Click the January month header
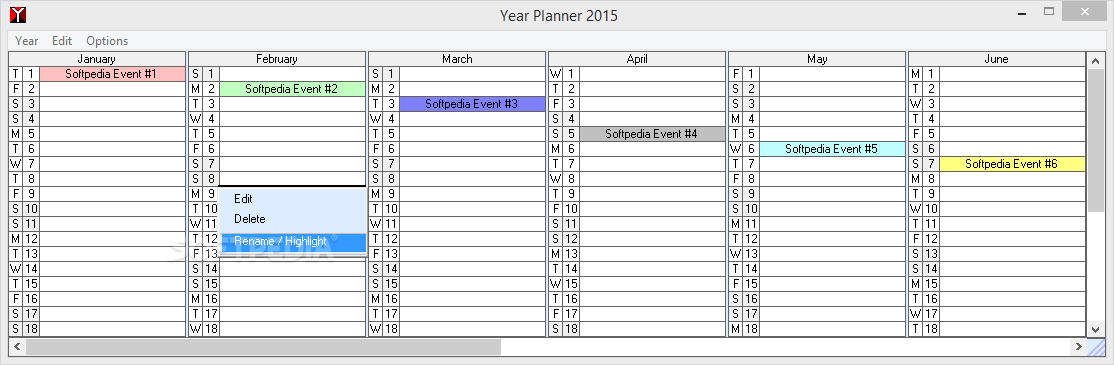Screen dimensions: 1114x365 (97, 59)
